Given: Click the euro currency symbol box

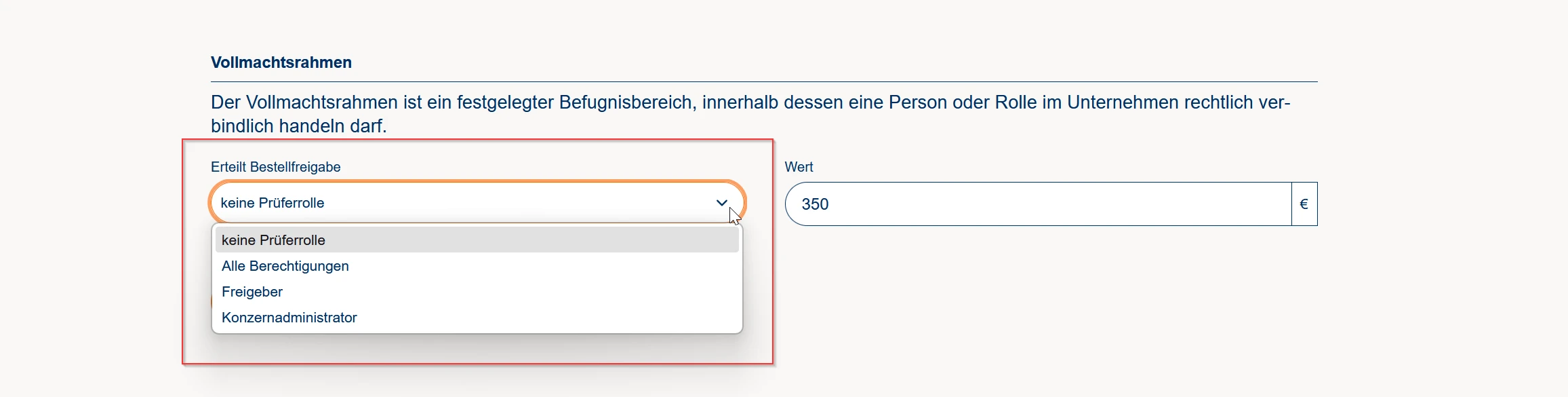Looking at the screenshot, I should coord(1304,204).
